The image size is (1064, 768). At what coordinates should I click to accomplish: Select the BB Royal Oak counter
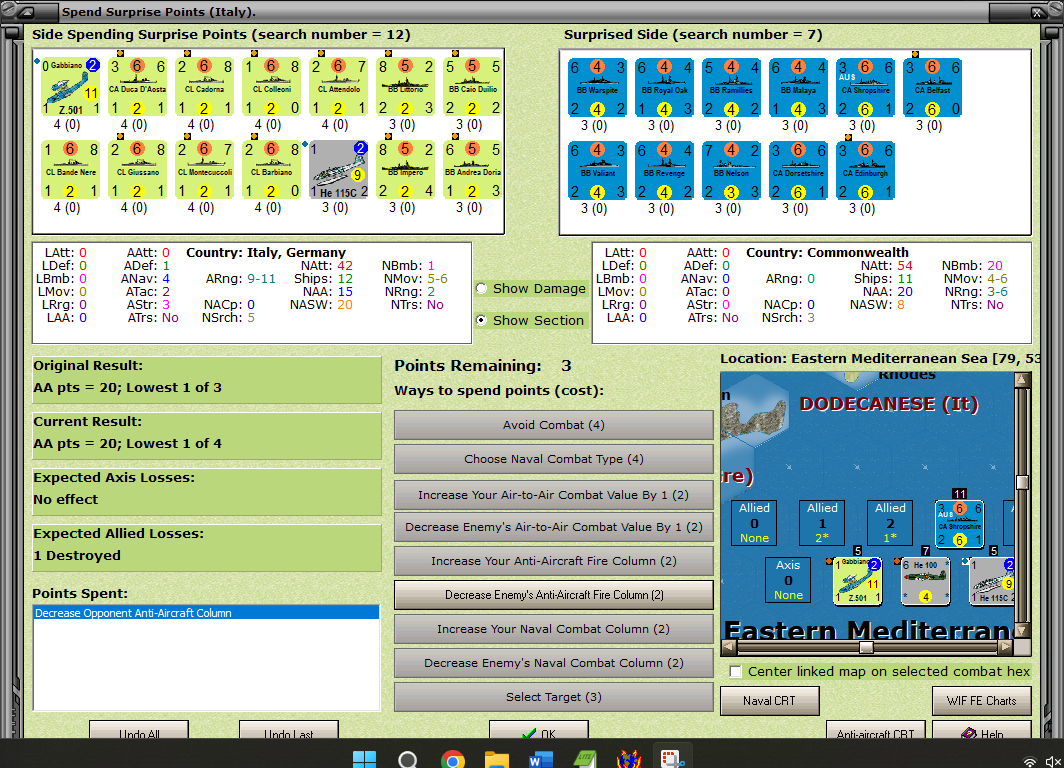click(x=664, y=88)
